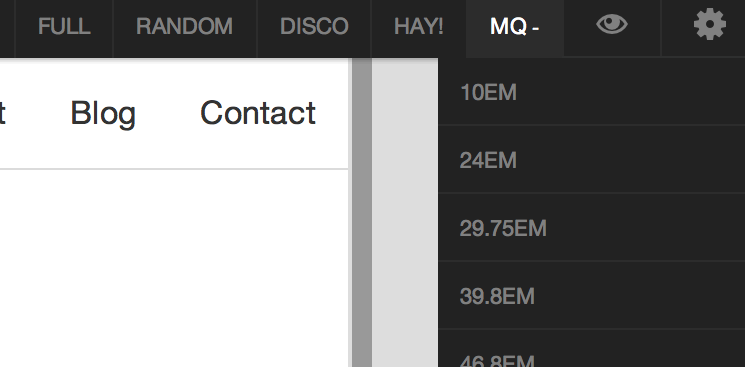
Task: Select the 29.75EM breakpoint option
Action: 592,228
